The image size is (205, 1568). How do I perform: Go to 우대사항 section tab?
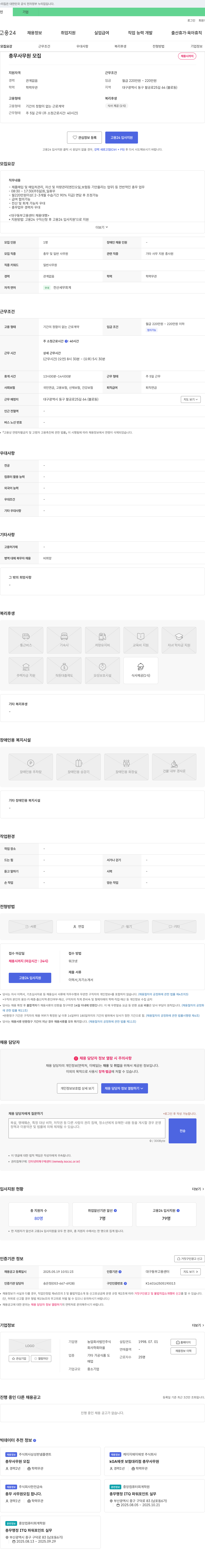(x=82, y=46)
